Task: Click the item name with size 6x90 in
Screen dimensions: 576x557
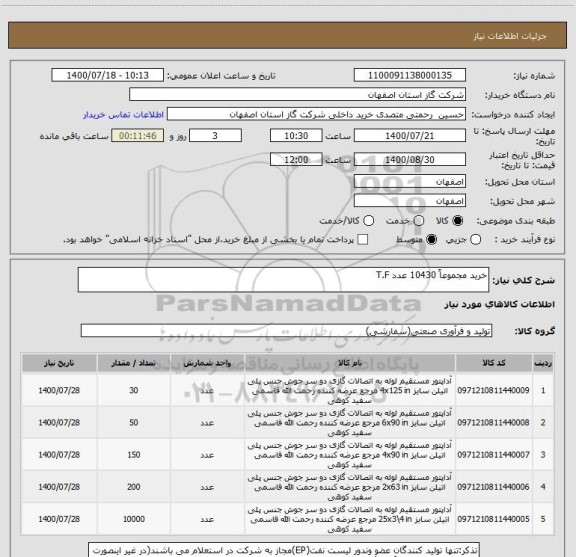Action: tap(350, 423)
